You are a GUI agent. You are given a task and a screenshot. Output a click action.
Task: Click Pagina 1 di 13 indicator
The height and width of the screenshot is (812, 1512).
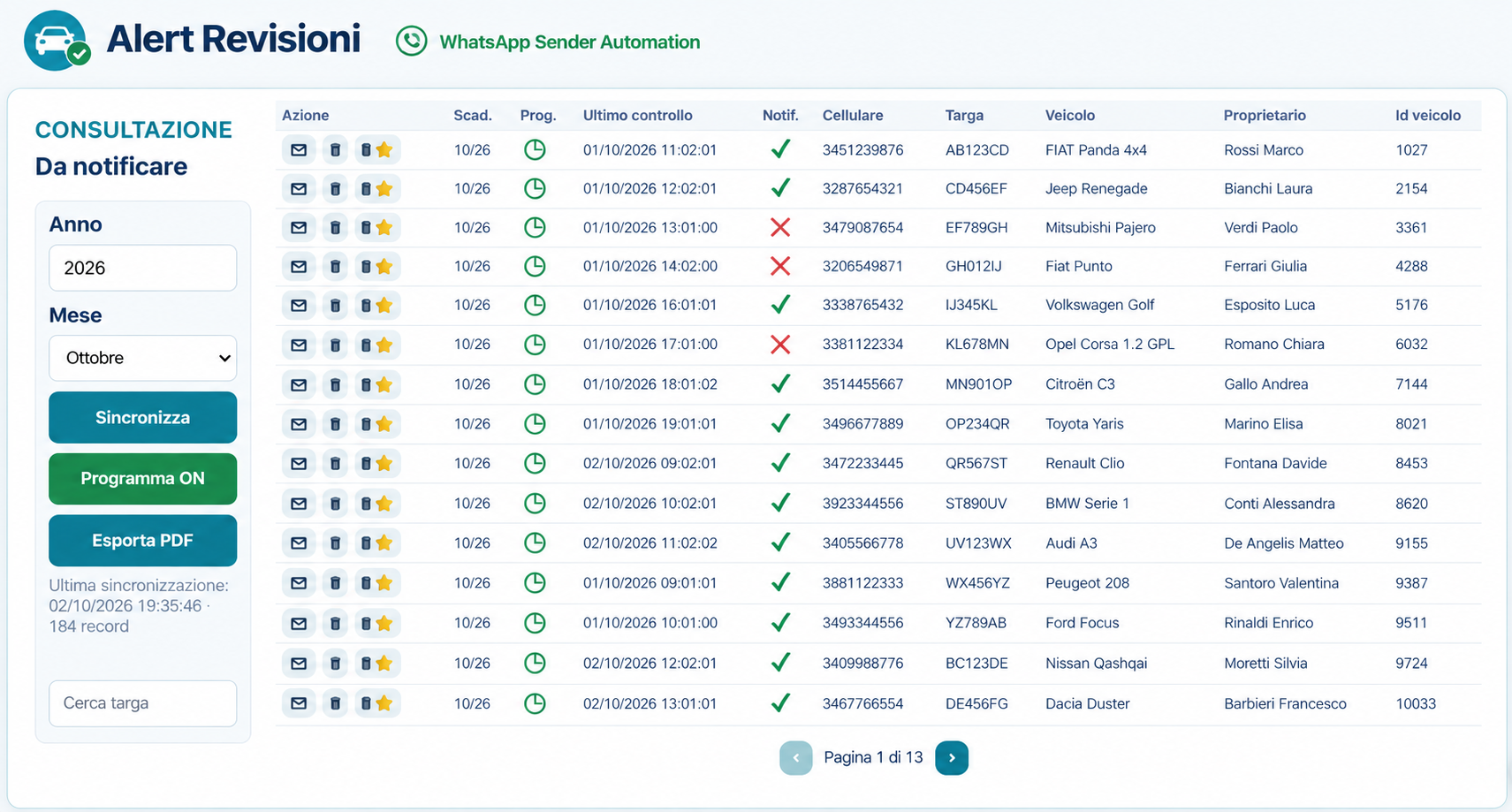(x=873, y=758)
